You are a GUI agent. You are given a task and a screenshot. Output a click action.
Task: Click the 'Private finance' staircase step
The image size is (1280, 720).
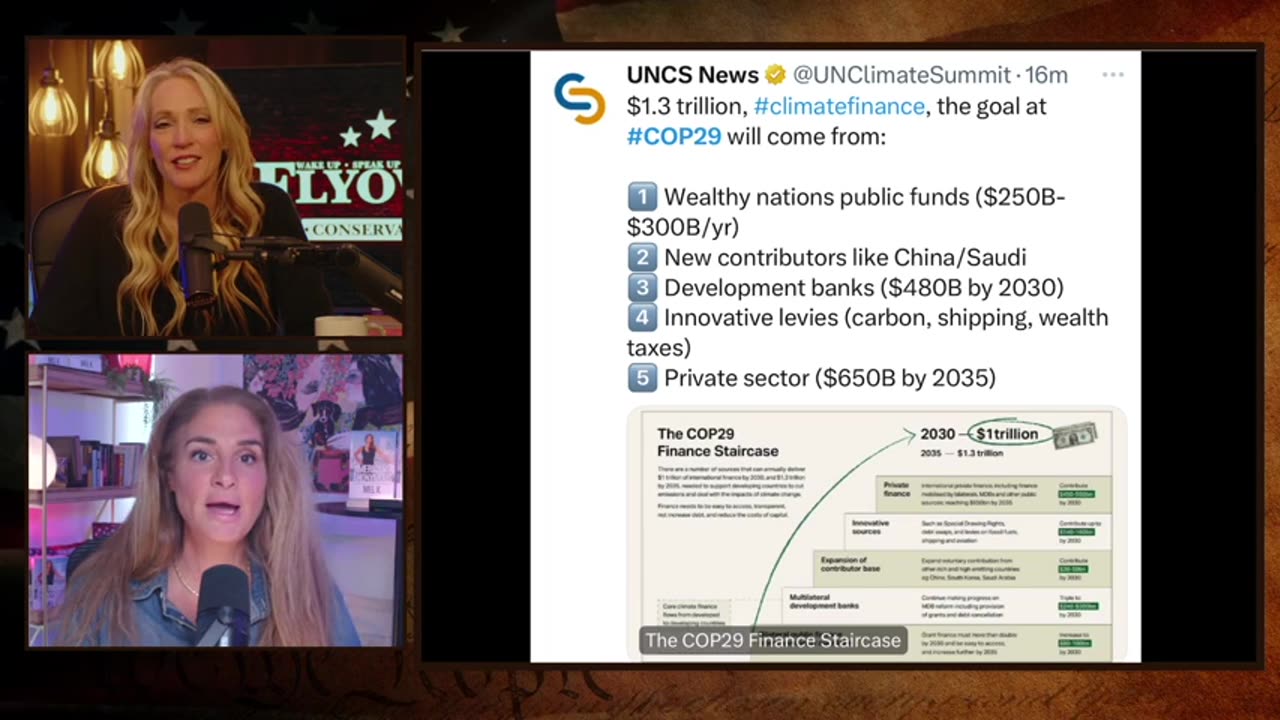tap(993, 494)
